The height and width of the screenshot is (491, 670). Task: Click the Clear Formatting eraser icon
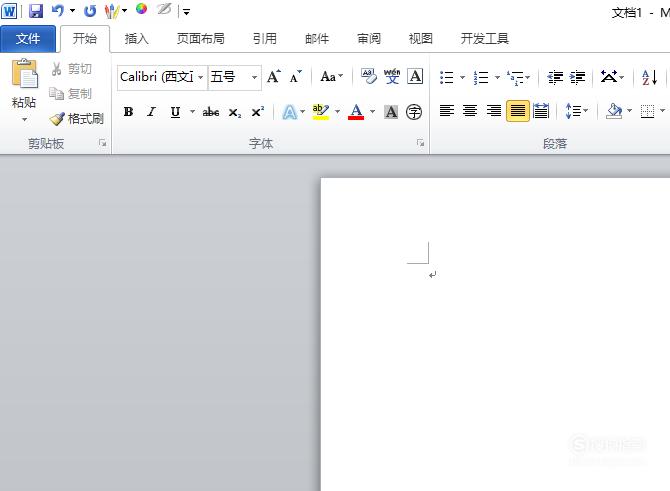pyautogui.click(x=369, y=76)
